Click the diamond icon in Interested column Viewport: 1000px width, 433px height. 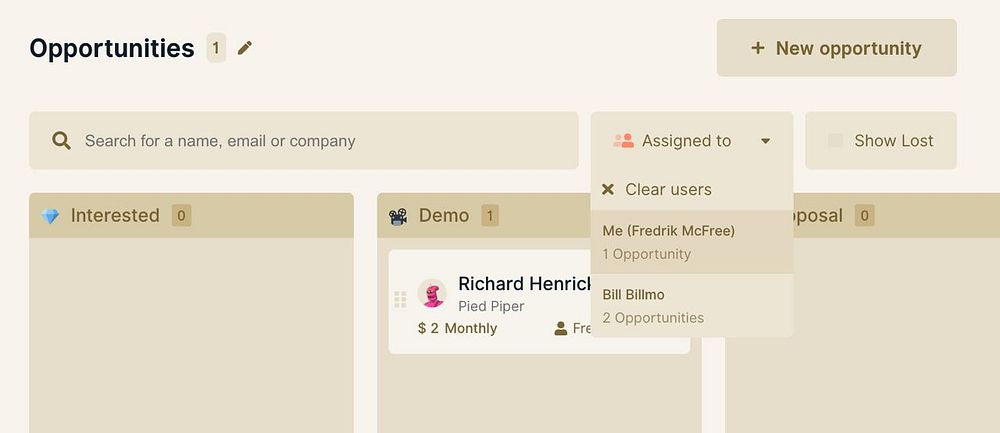[x=51, y=216]
